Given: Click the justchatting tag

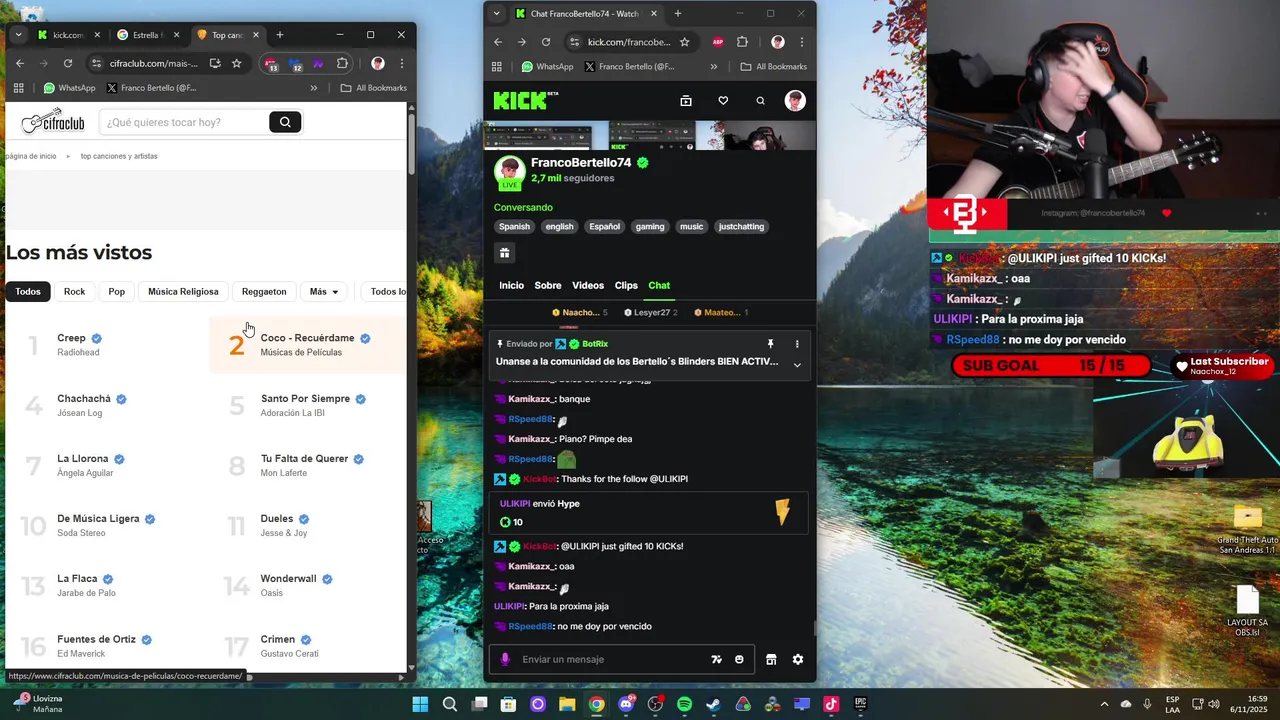Looking at the screenshot, I should [741, 227].
